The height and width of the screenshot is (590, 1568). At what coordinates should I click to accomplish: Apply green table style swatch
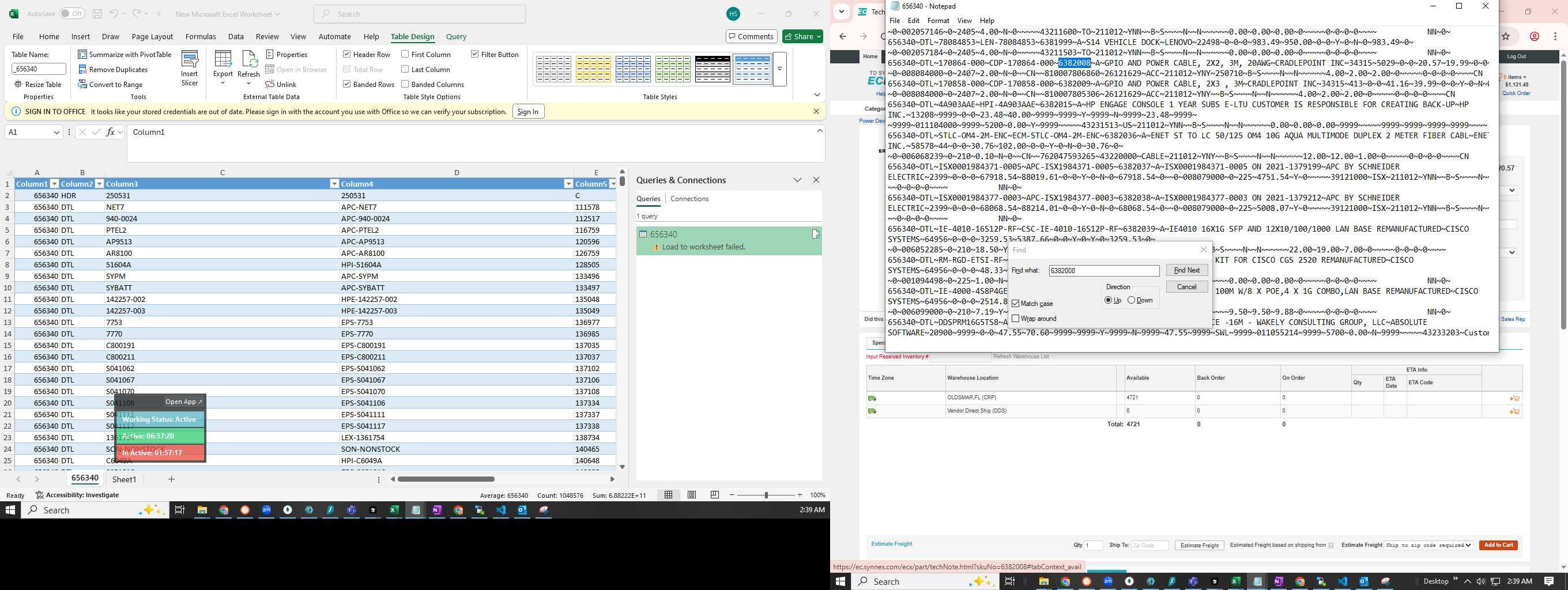pos(673,69)
